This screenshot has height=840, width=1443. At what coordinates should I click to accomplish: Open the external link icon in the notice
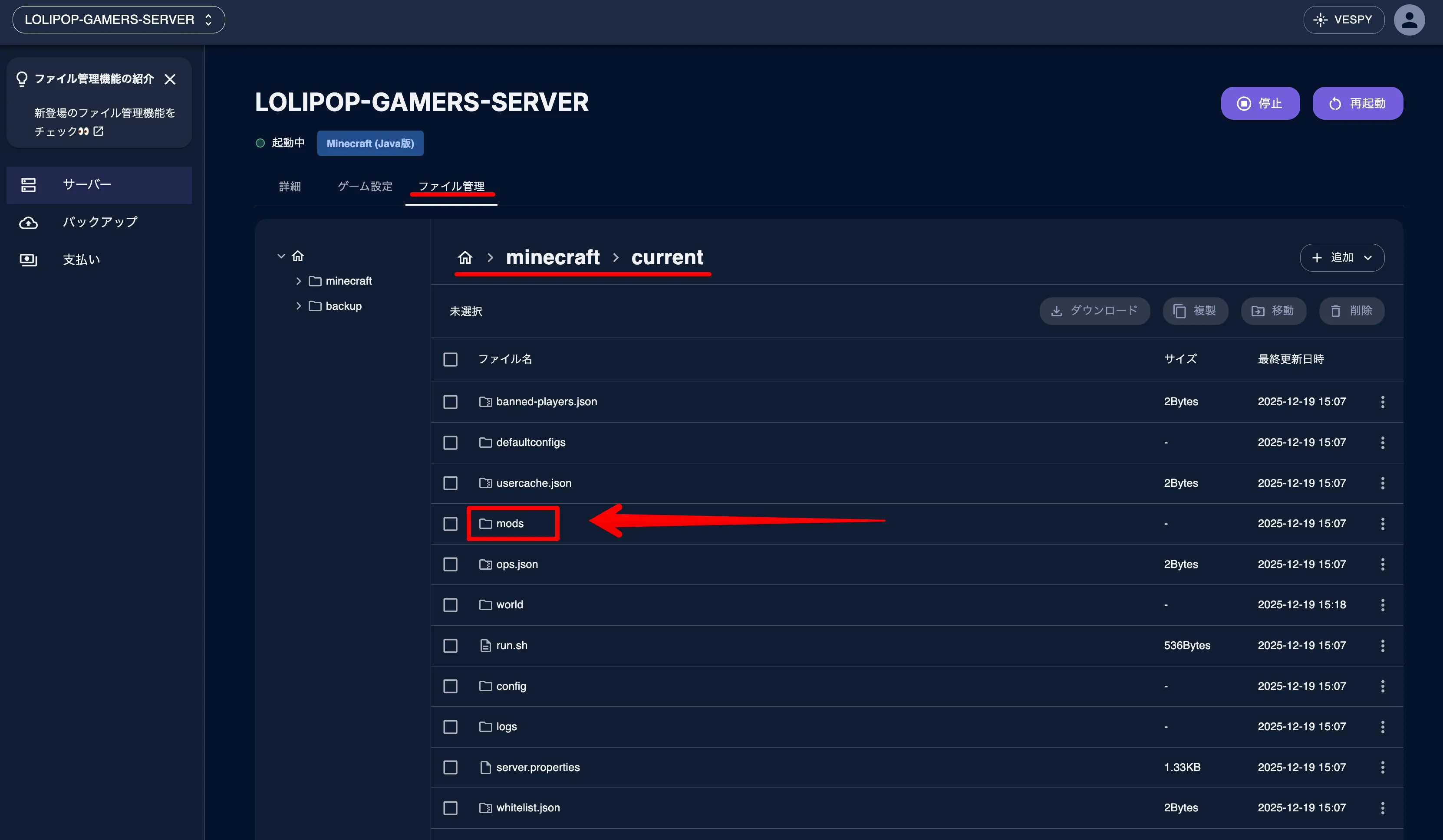pos(99,131)
